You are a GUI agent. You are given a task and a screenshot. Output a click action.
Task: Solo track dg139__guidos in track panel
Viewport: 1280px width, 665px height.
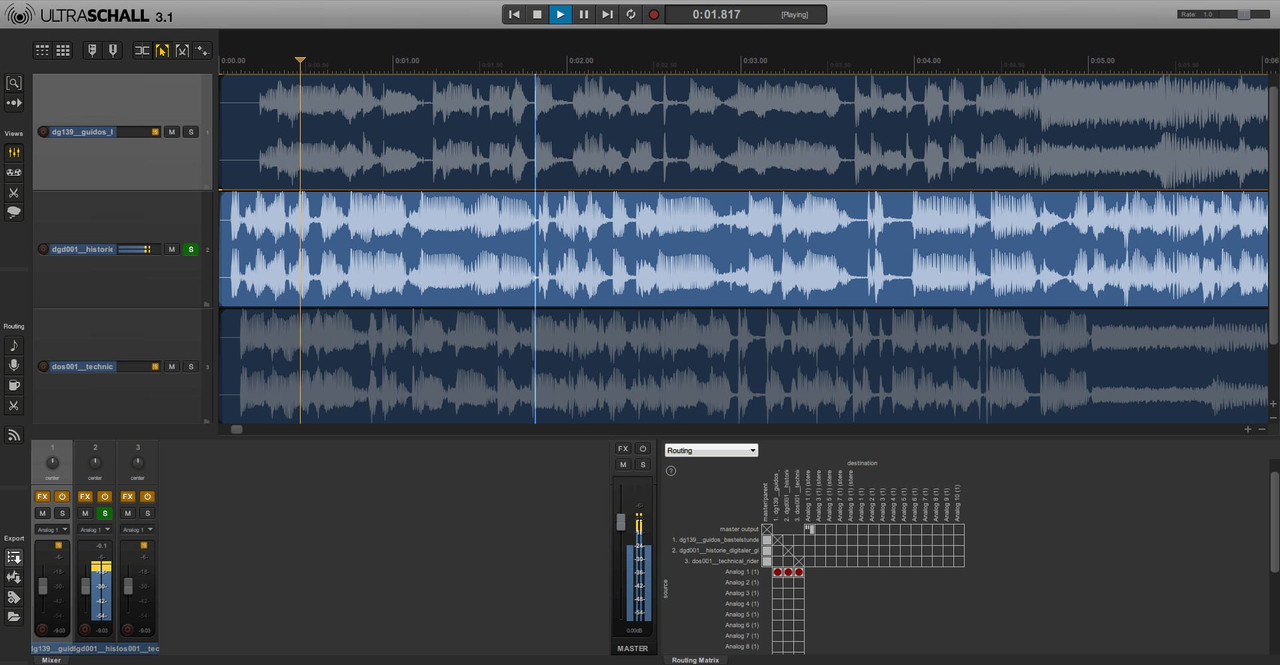pos(190,131)
